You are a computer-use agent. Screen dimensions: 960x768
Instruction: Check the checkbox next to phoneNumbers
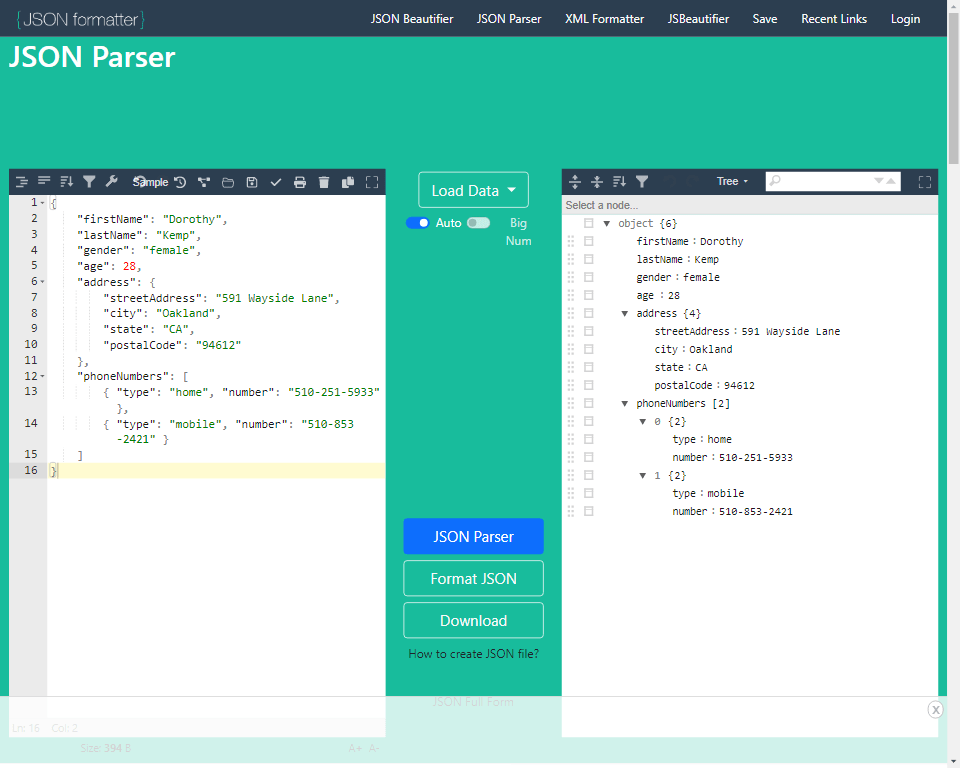588,403
